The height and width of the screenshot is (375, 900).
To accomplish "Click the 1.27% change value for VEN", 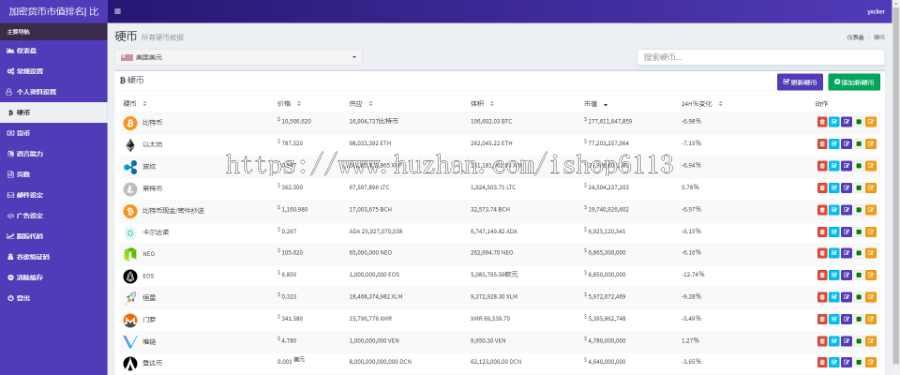I will click(690, 341).
